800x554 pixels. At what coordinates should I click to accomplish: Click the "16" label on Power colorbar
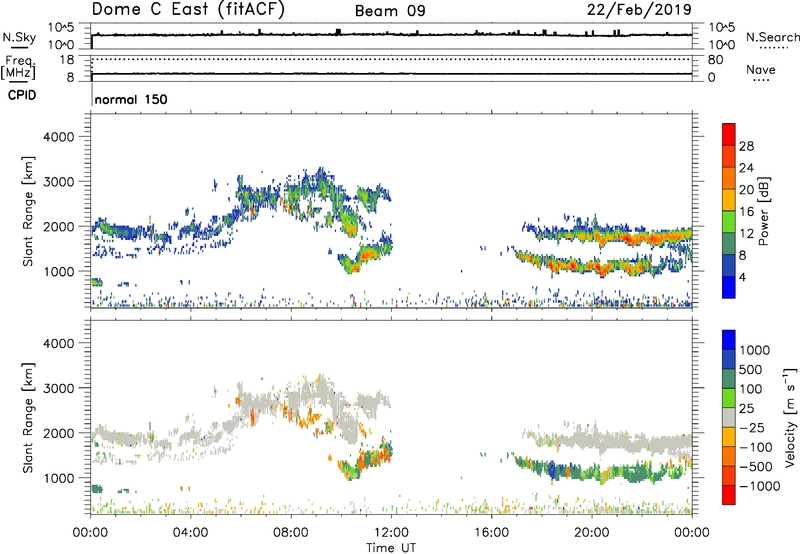[746, 212]
